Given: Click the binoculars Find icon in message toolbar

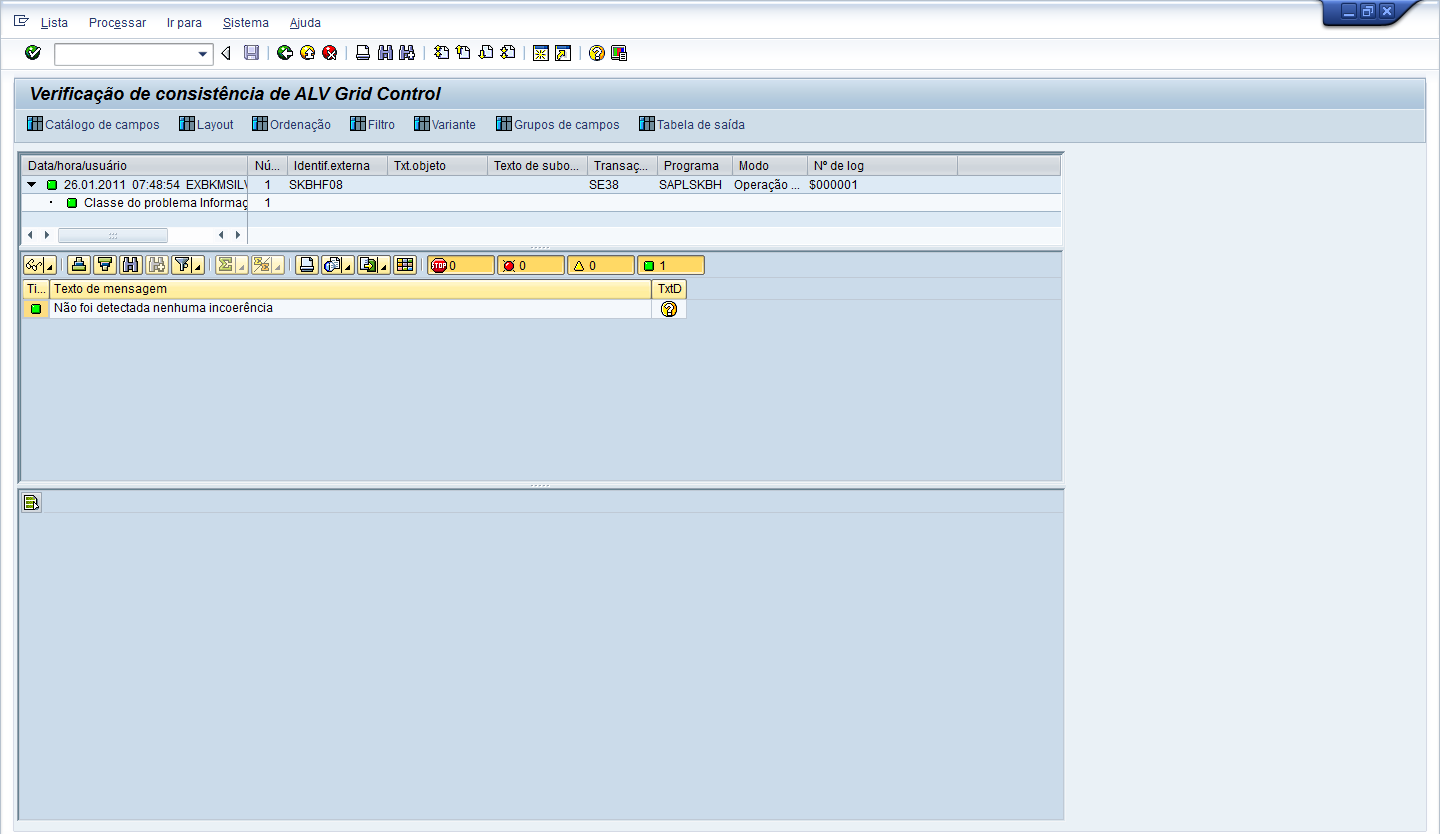Looking at the screenshot, I should click(130, 265).
